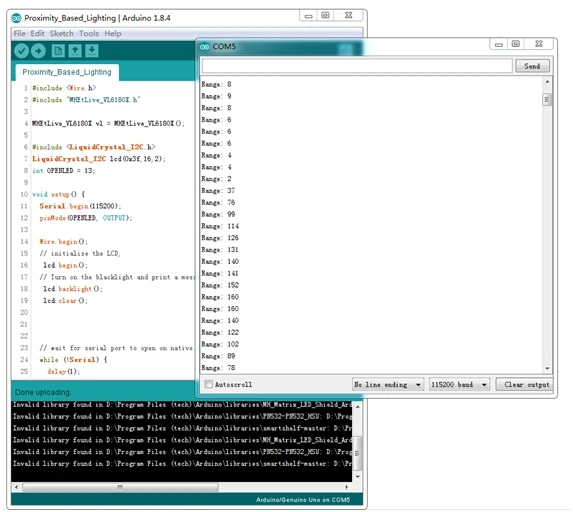
Task: Open the 115200 baud dropdown
Action: coord(459,384)
